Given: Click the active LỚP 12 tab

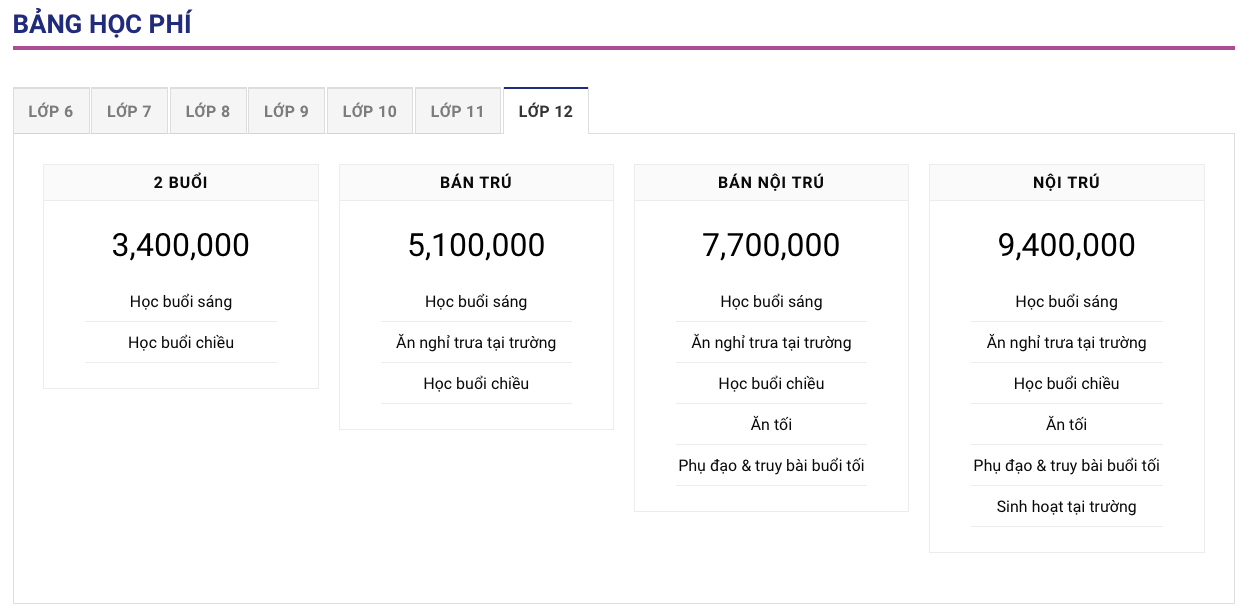Looking at the screenshot, I should (x=545, y=111).
